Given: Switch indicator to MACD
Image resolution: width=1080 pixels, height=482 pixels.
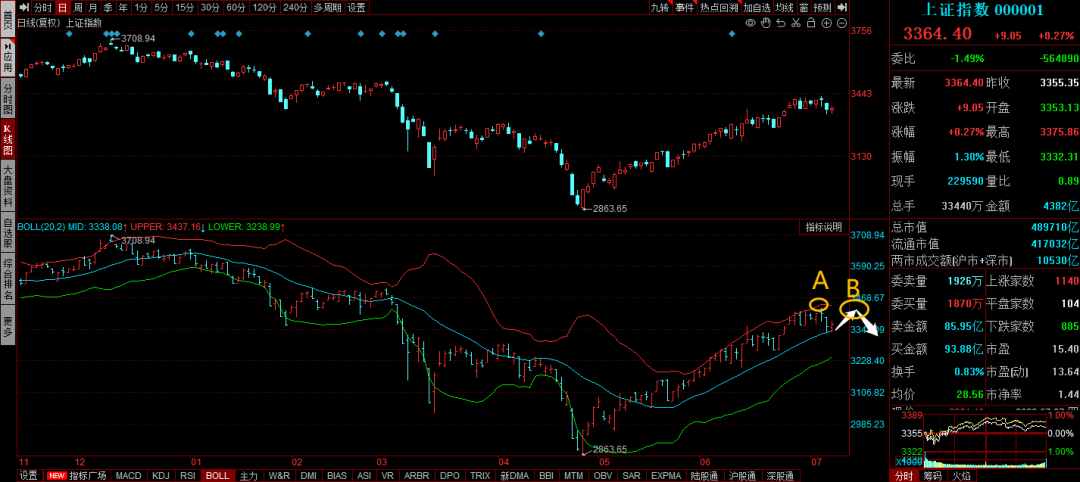Looking at the screenshot, I should [128, 476].
